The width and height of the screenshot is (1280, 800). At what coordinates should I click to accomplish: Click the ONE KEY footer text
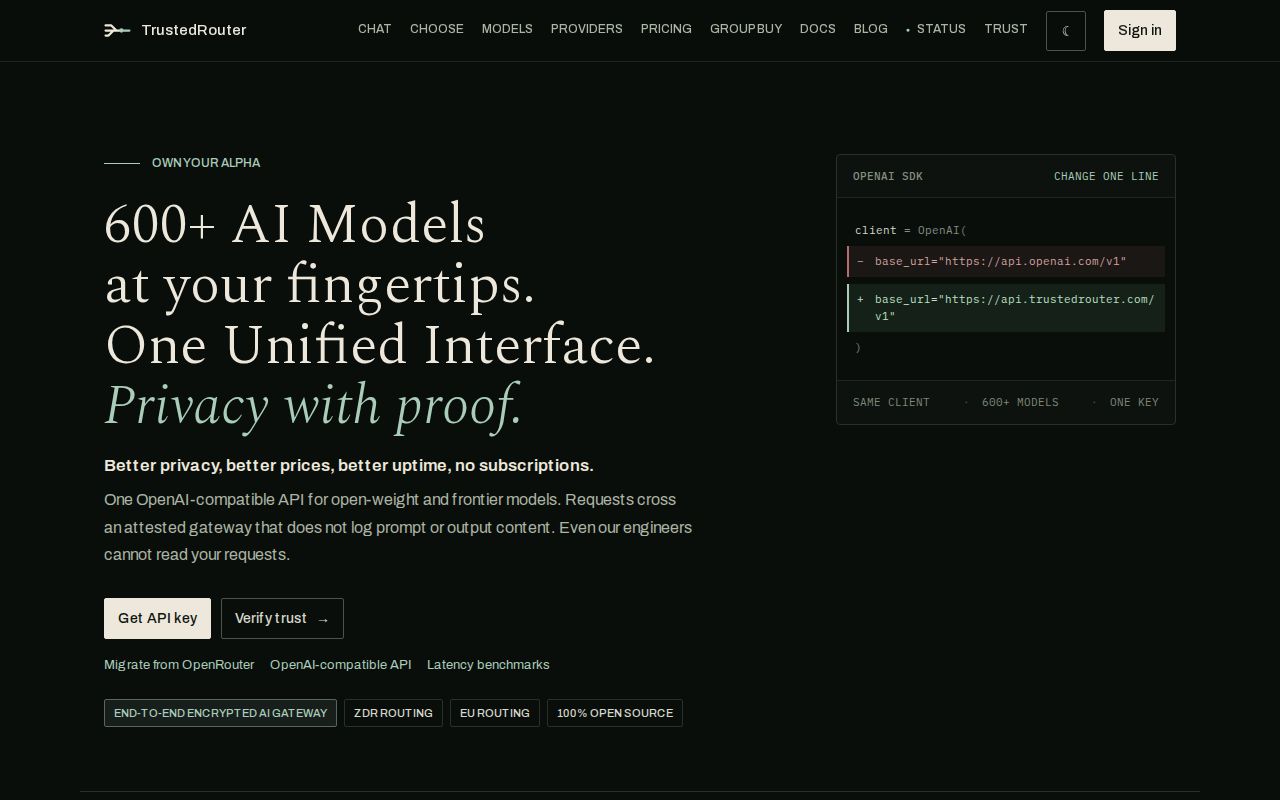tap(1134, 402)
